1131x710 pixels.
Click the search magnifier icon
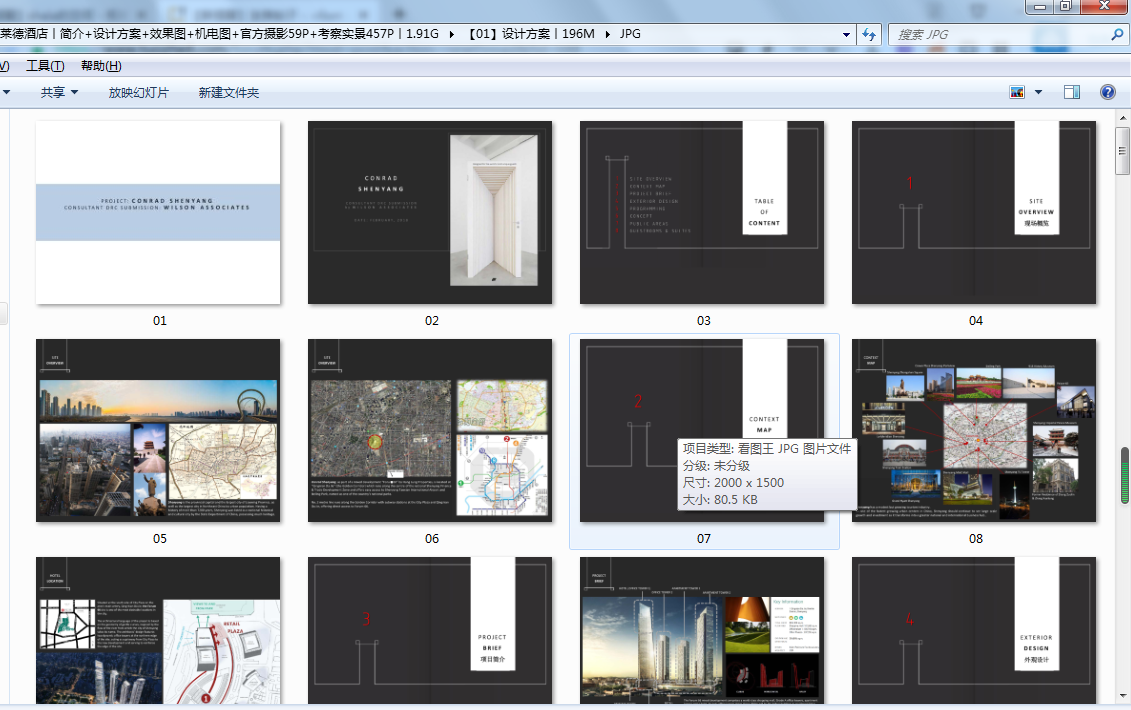click(x=1117, y=34)
